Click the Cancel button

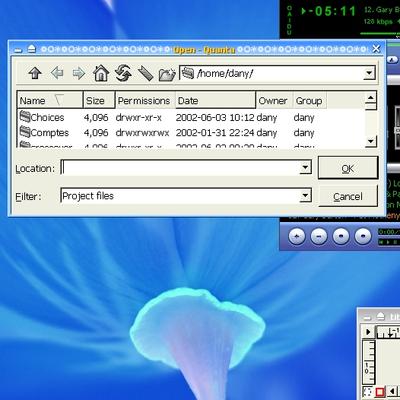(x=348, y=196)
